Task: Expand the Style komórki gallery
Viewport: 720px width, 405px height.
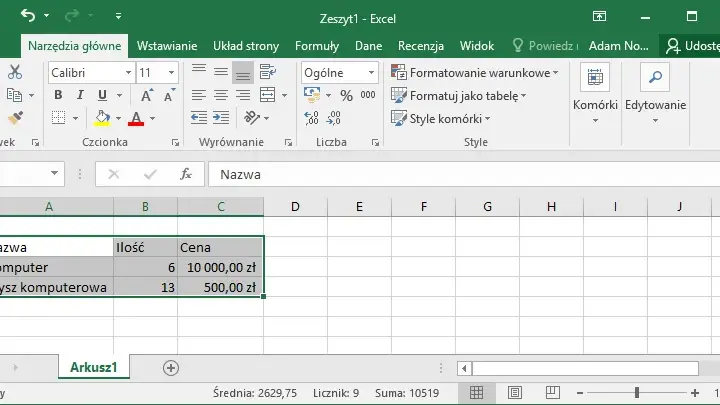Action: 440,118
